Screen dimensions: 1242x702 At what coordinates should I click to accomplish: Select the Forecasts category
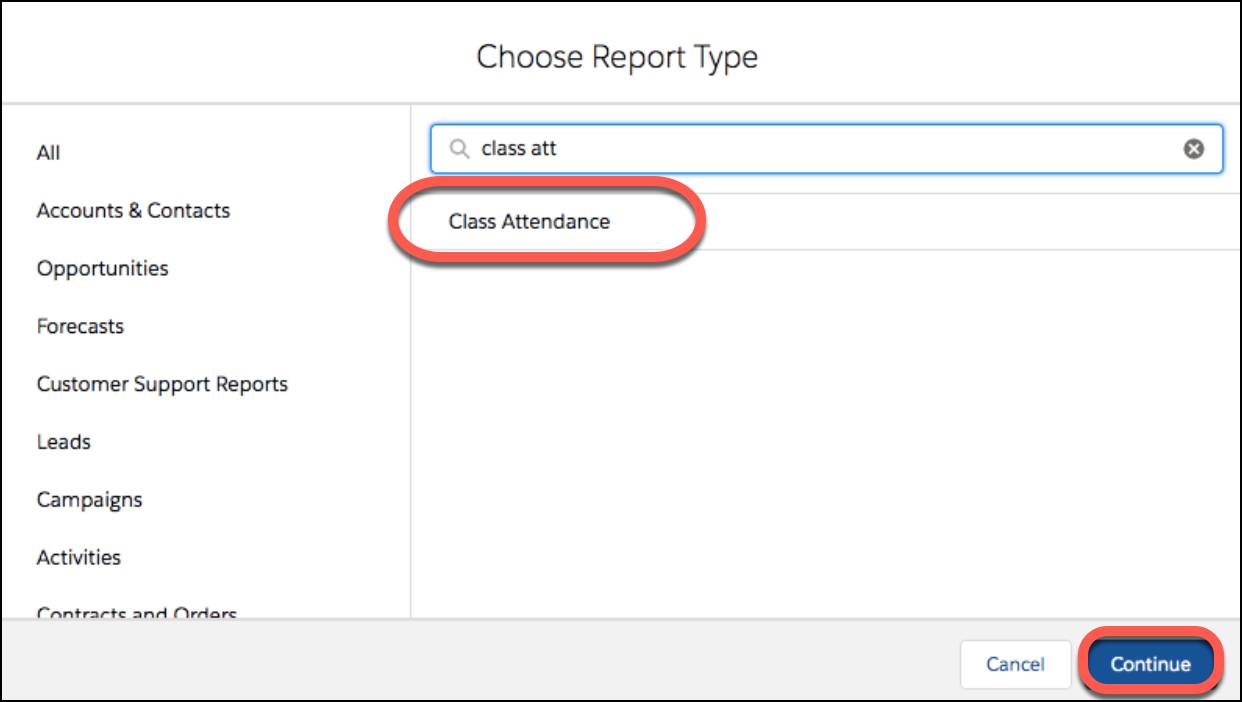pos(78,326)
